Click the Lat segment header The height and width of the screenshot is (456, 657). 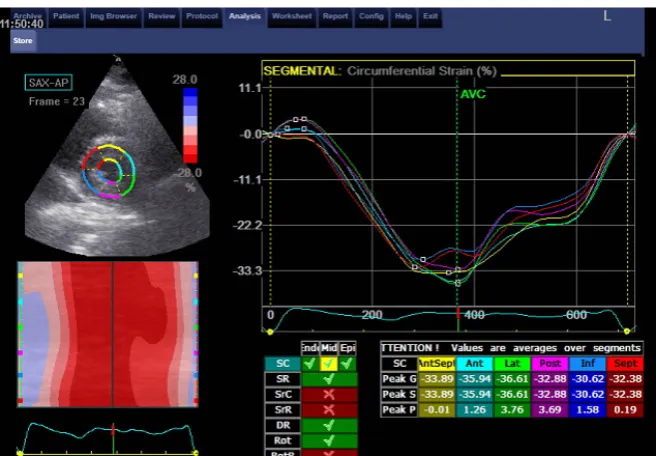point(512,364)
